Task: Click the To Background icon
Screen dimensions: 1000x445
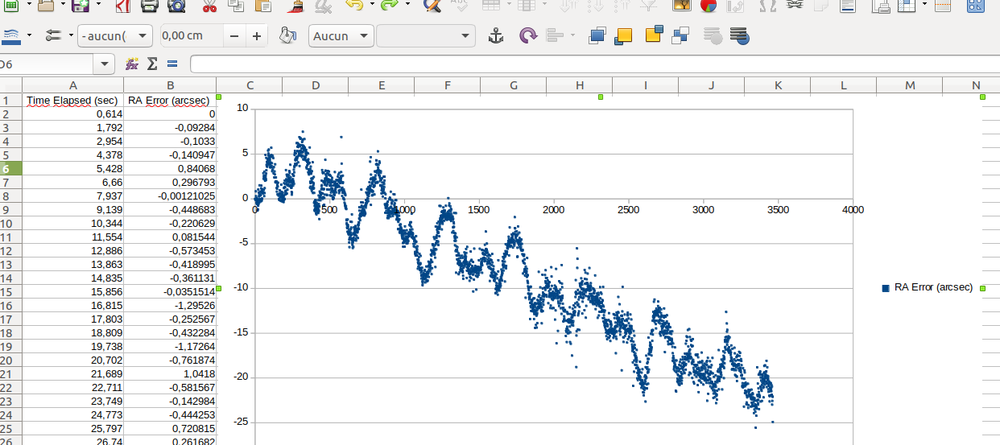Action: coord(739,36)
